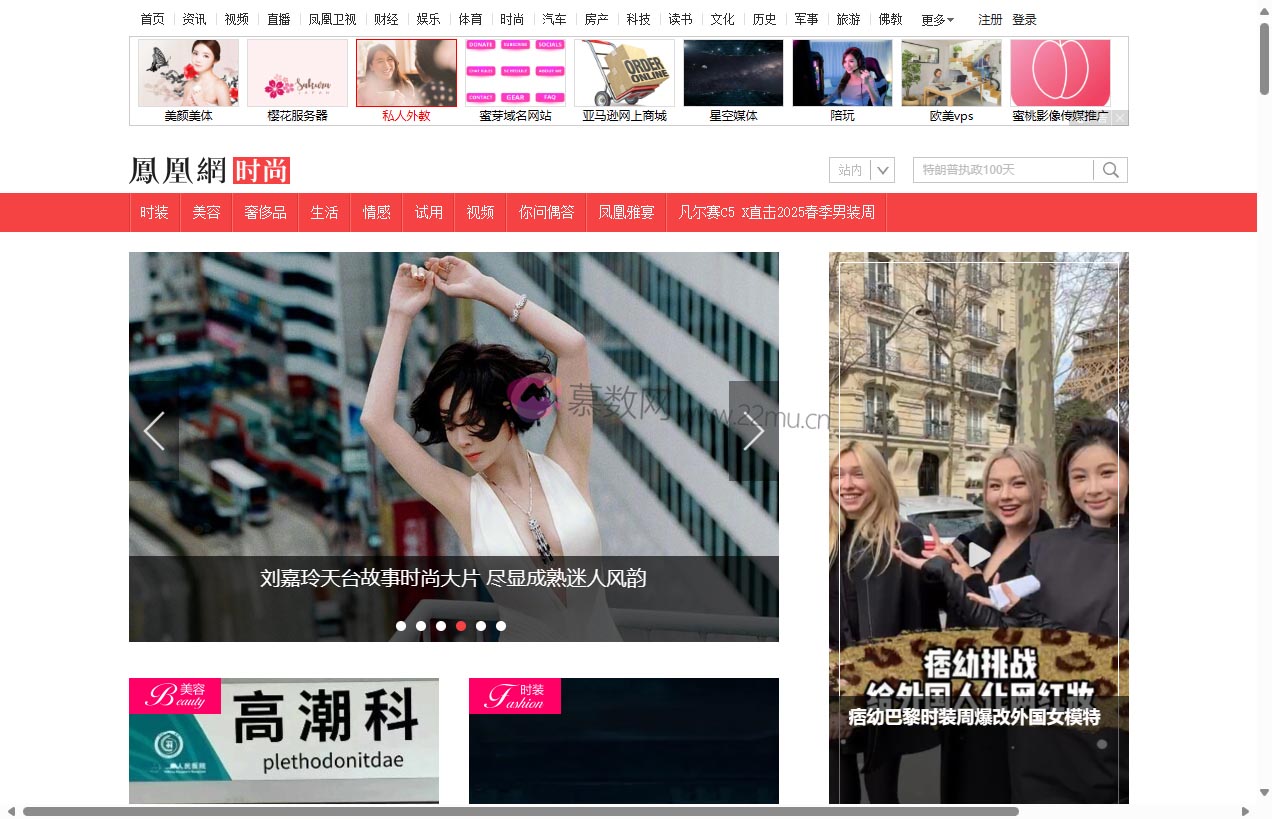Image resolution: width=1272 pixels, height=819 pixels.
Task: Expand the 更多 menu in top navigation
Action: click(x=937, y=19)
